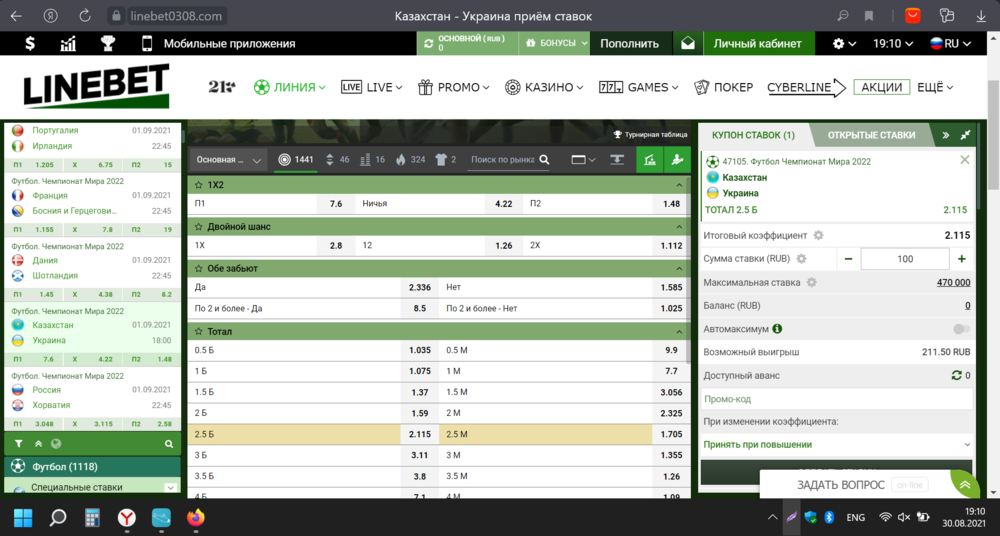Click the trophy icon in top bar
This screenshot has height=536, width=1000.
click(x=108, y=43)
